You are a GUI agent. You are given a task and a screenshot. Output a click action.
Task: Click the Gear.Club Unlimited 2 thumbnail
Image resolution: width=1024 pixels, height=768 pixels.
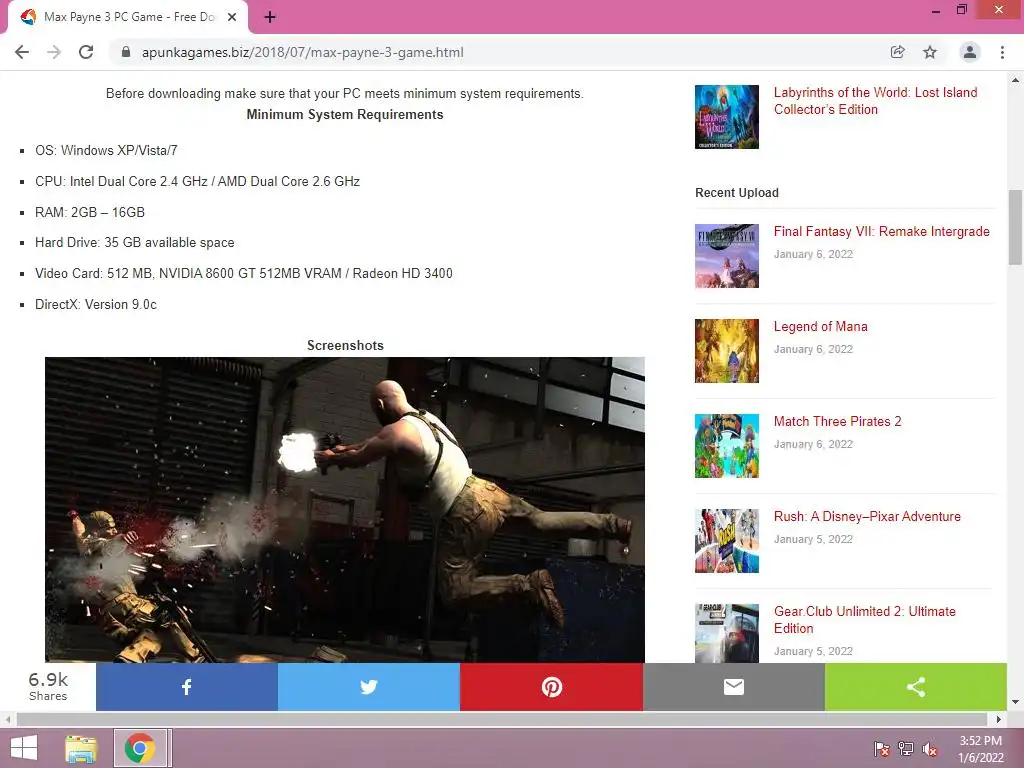tap(727, 633)
